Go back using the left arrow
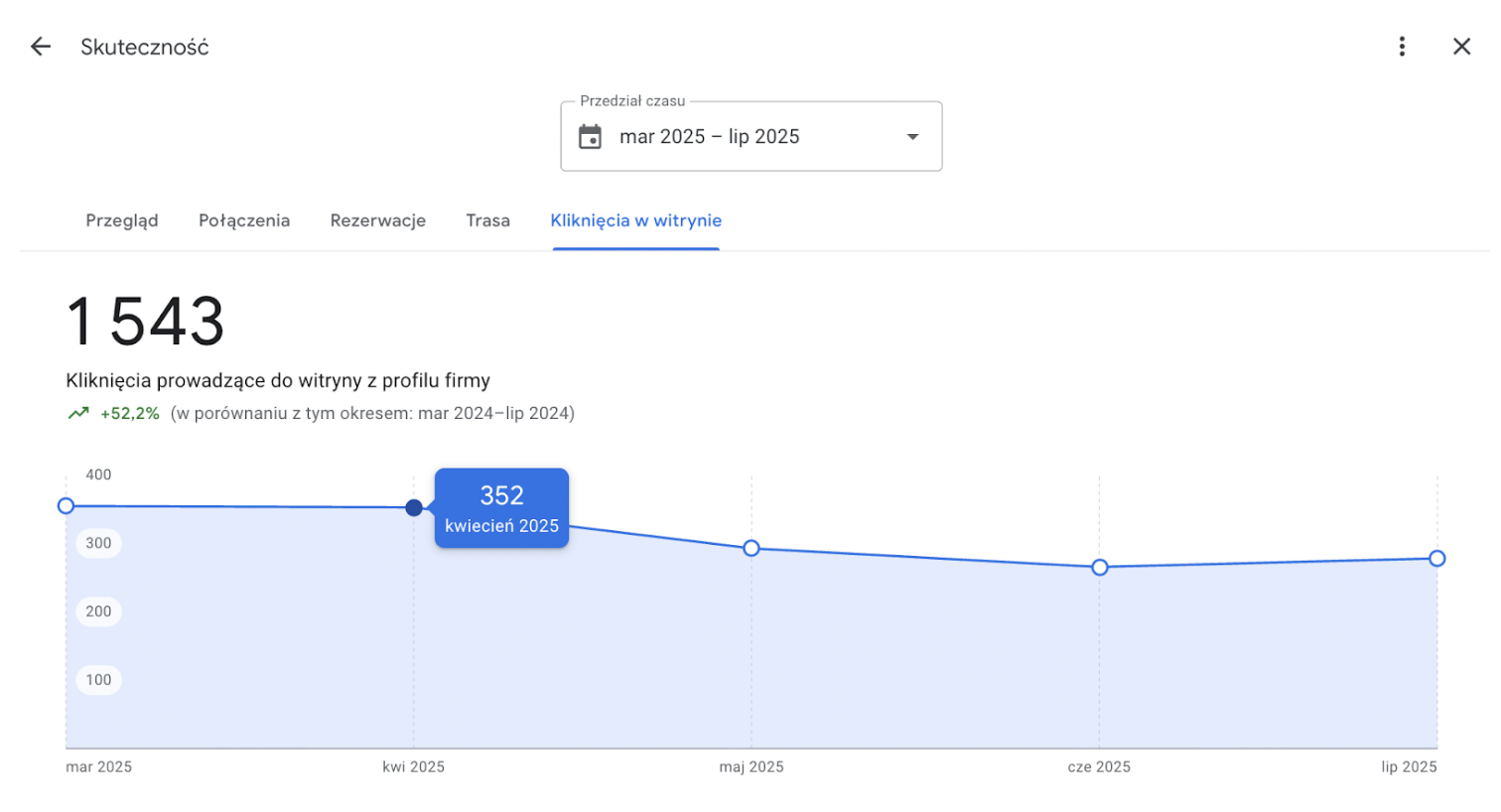The width and height of the screenshot is (1501, 812). tap(41, 47)
